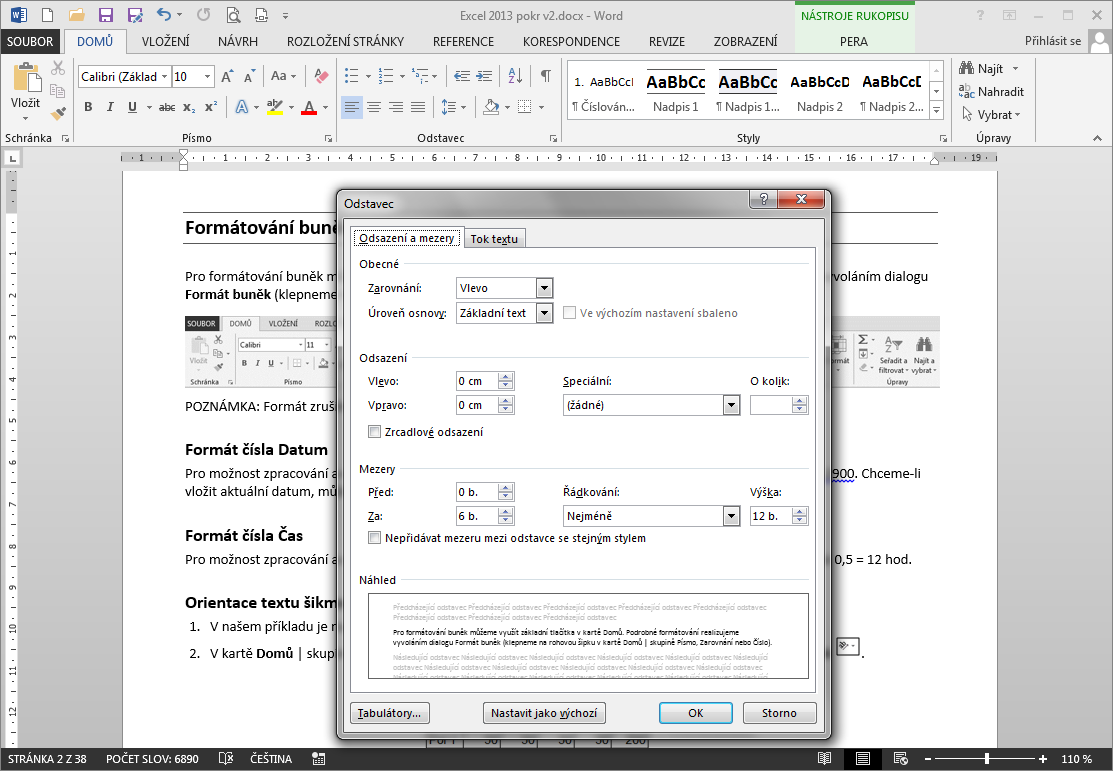This screenshot has width=1113, height=771.
Task: Click the Center alignment icon
Action: [374, 107]
